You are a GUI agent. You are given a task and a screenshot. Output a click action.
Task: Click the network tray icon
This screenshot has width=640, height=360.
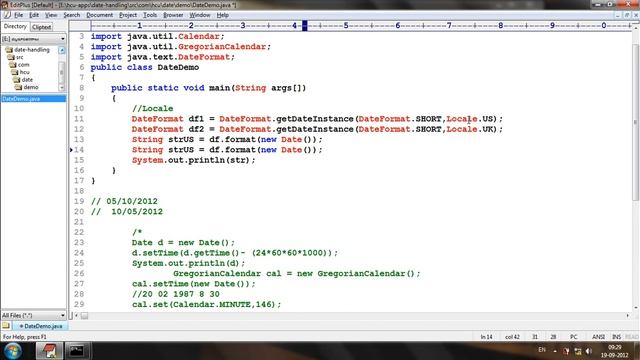point(578,351)
